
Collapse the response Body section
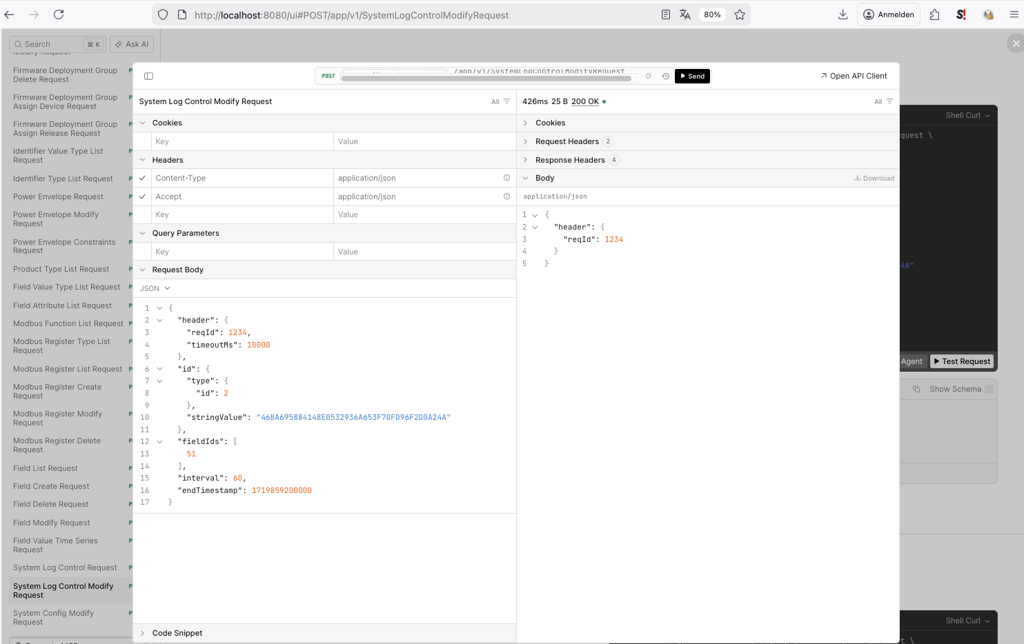[x=526, y=178]
